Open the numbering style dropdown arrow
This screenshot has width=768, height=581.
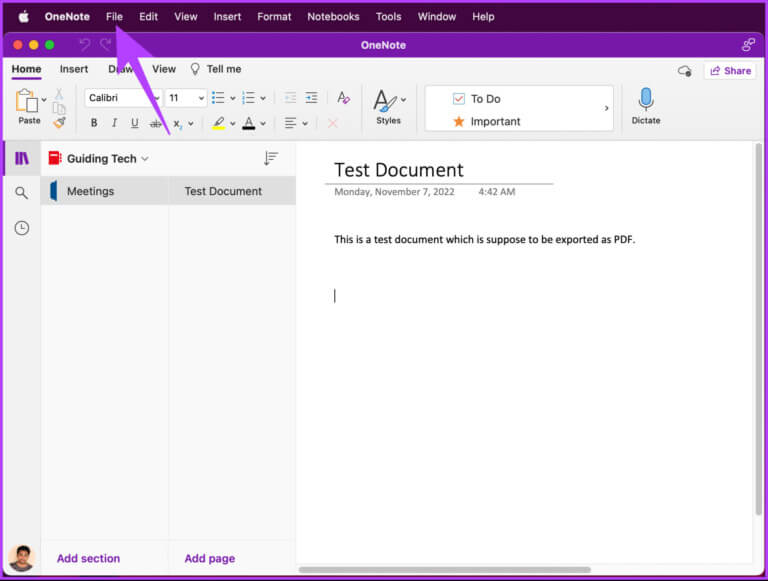(263, 98)
